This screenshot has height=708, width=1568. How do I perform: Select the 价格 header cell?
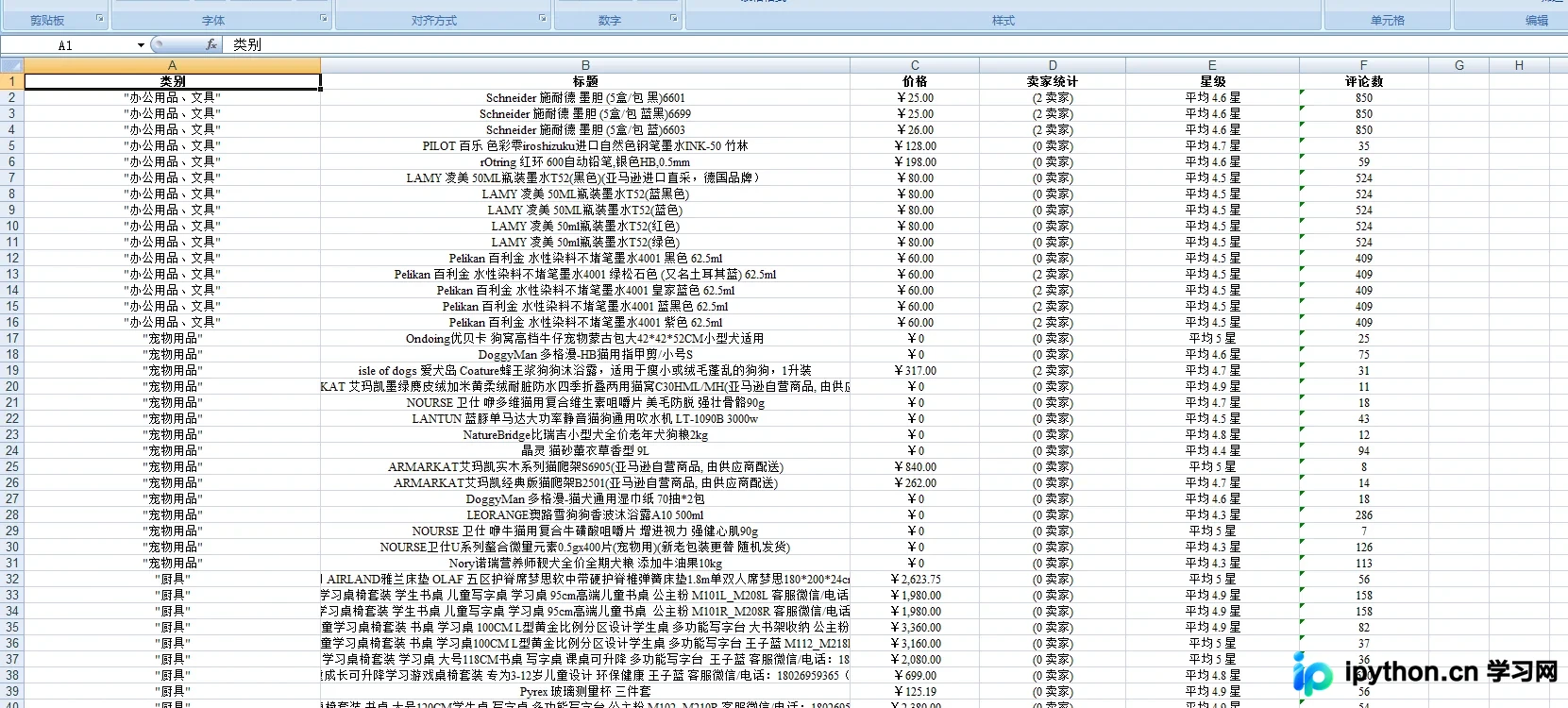pos(915,81)
